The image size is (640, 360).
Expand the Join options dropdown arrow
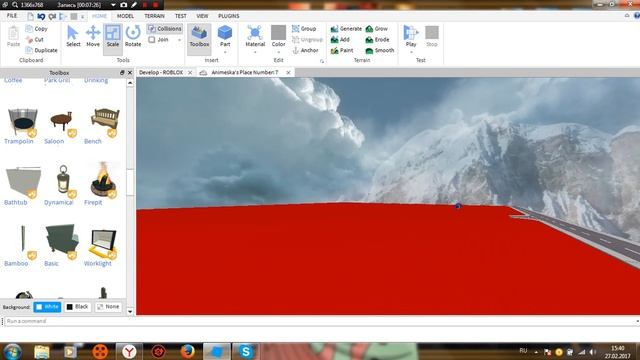coord(179,40)
